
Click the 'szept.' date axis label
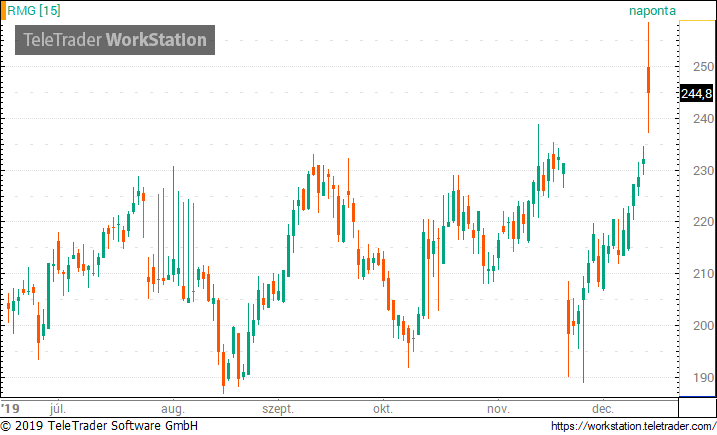coord(278,408)
